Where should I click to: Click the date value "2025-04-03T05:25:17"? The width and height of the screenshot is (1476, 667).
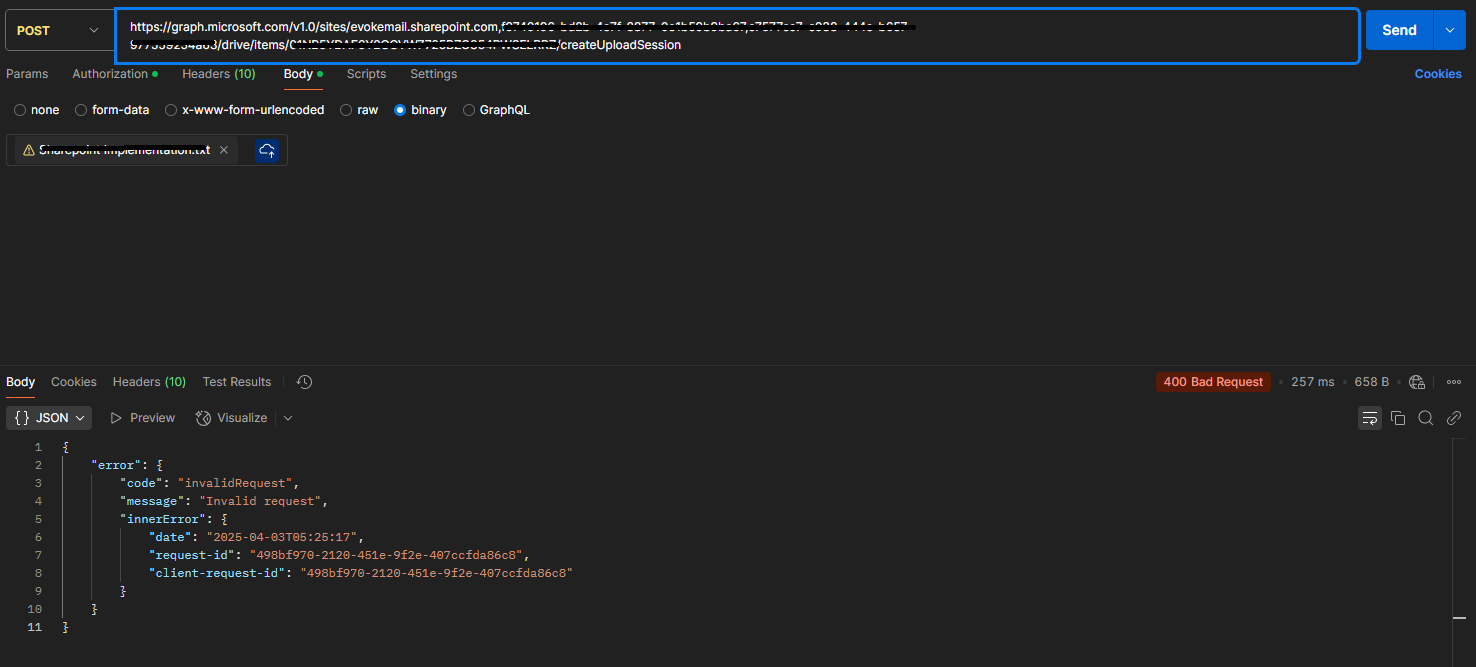(x=282, y=537)
